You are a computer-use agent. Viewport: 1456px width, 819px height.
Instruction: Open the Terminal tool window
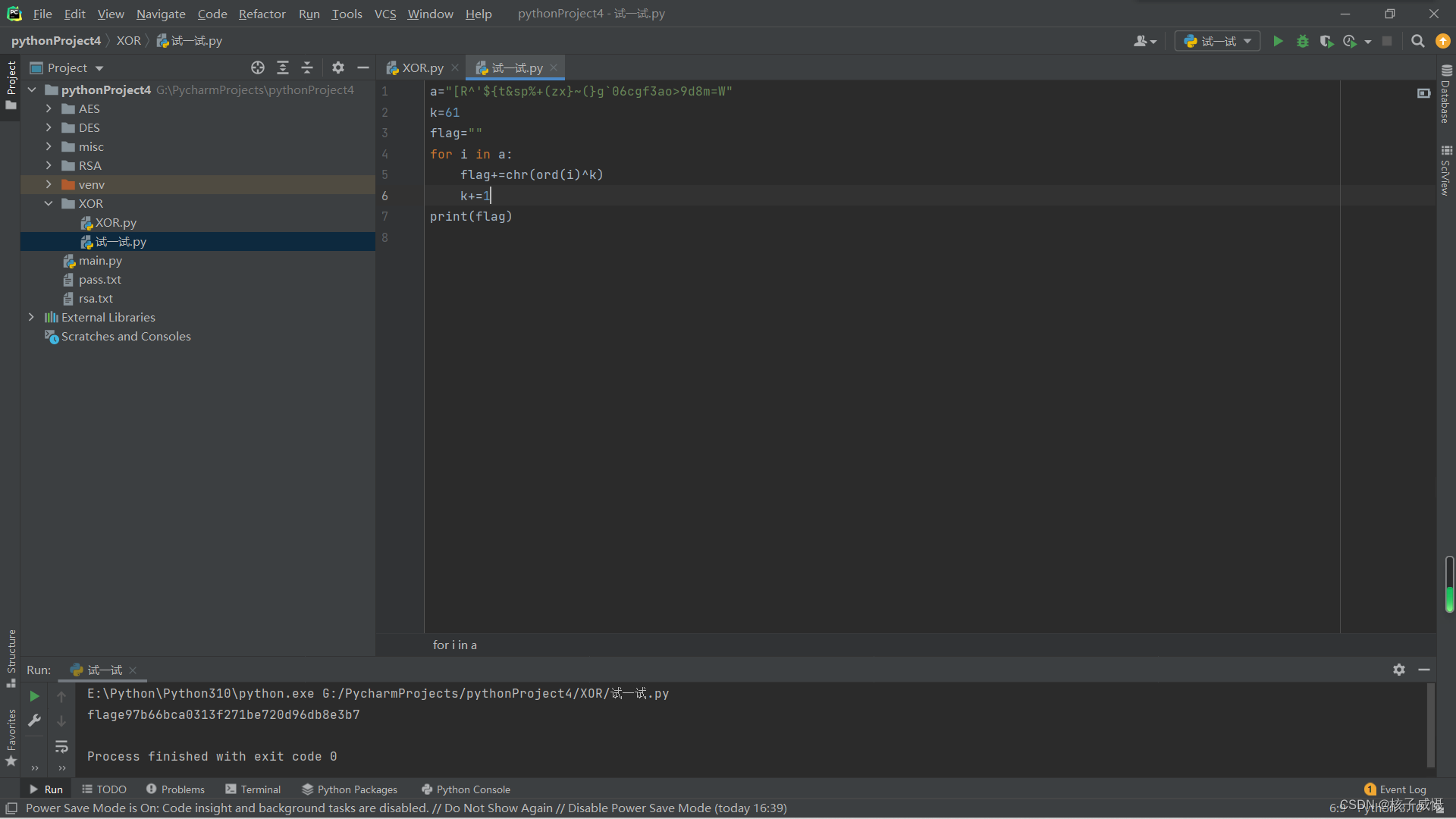[253, 789]
